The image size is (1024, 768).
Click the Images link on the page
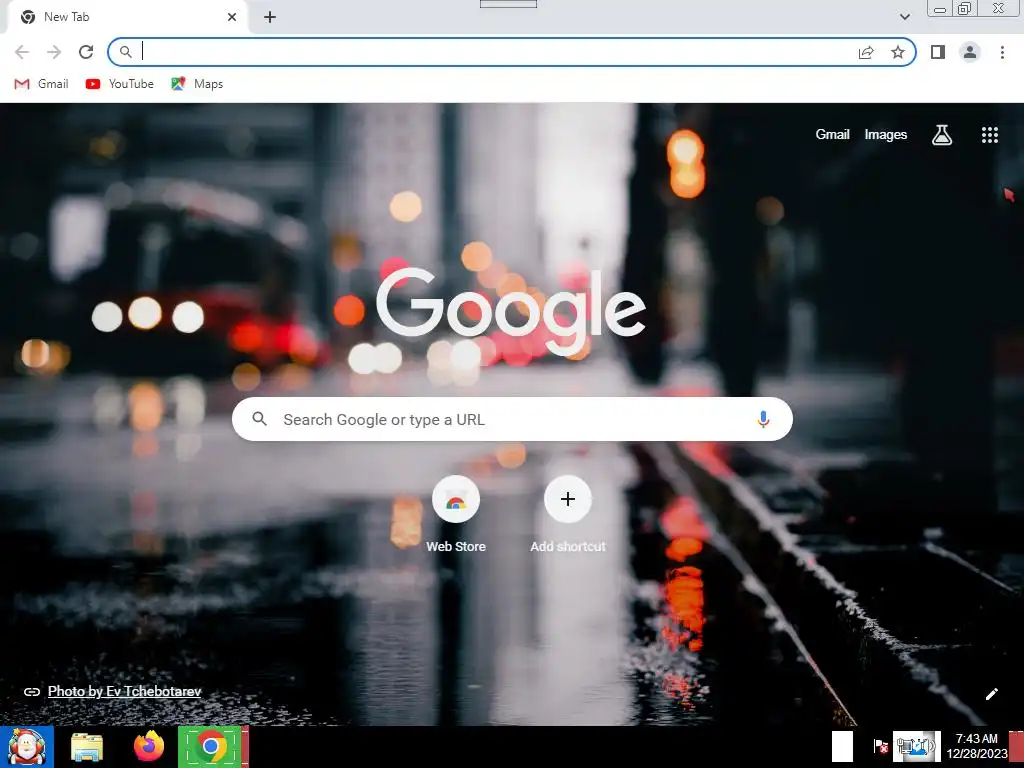tap(886, 135)
